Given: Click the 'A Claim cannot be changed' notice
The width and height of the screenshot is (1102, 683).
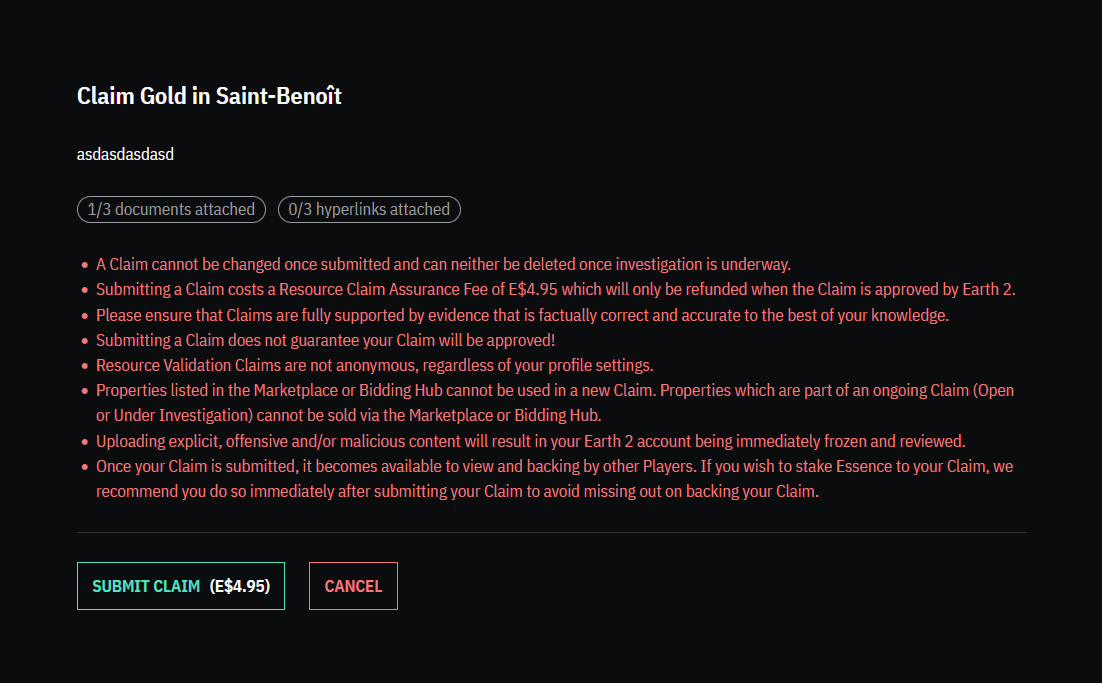Looking at the screenshot, I should [443, 265].
